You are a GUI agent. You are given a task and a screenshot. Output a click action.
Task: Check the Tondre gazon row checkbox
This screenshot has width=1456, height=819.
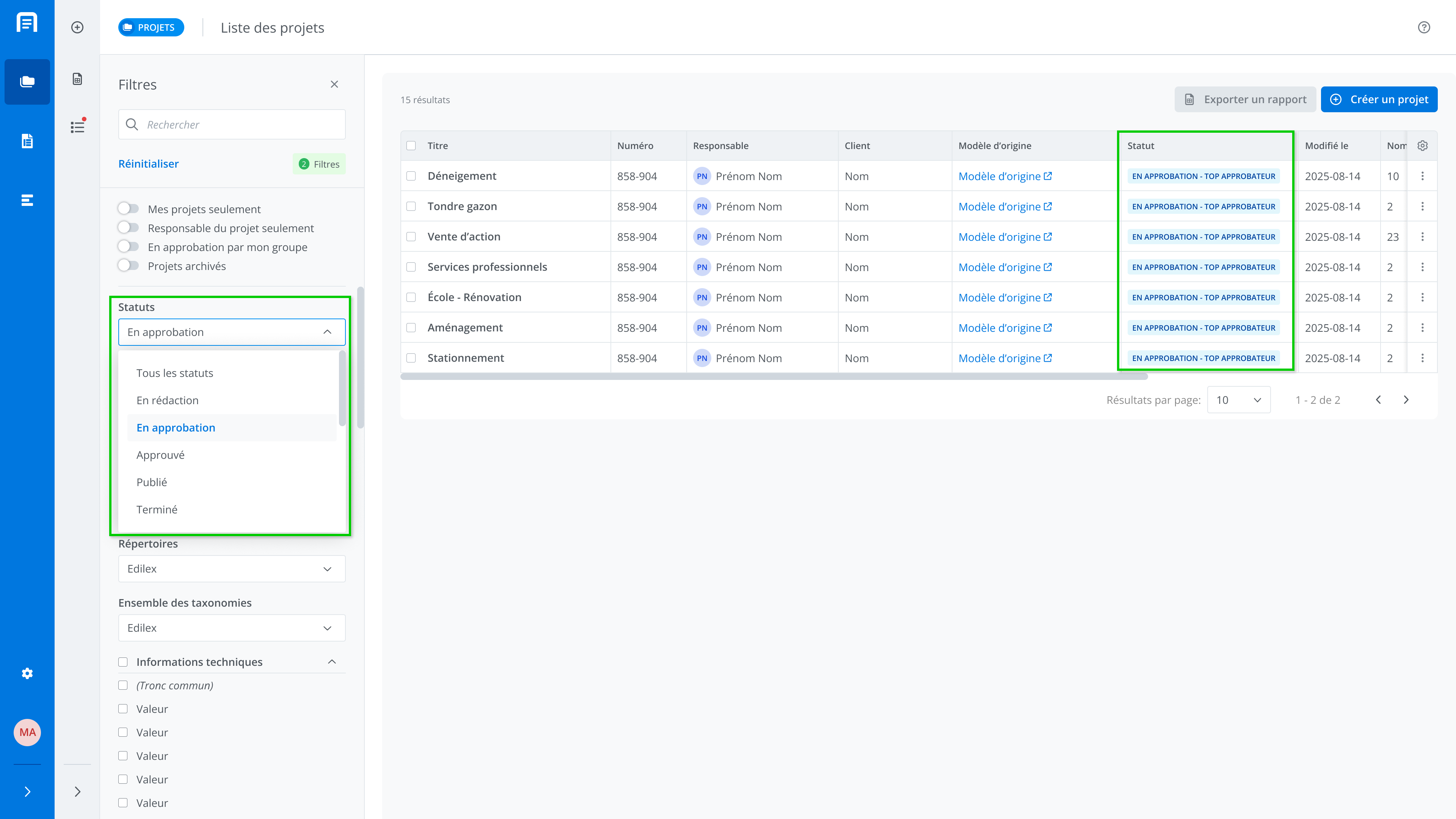coord(411,206)
